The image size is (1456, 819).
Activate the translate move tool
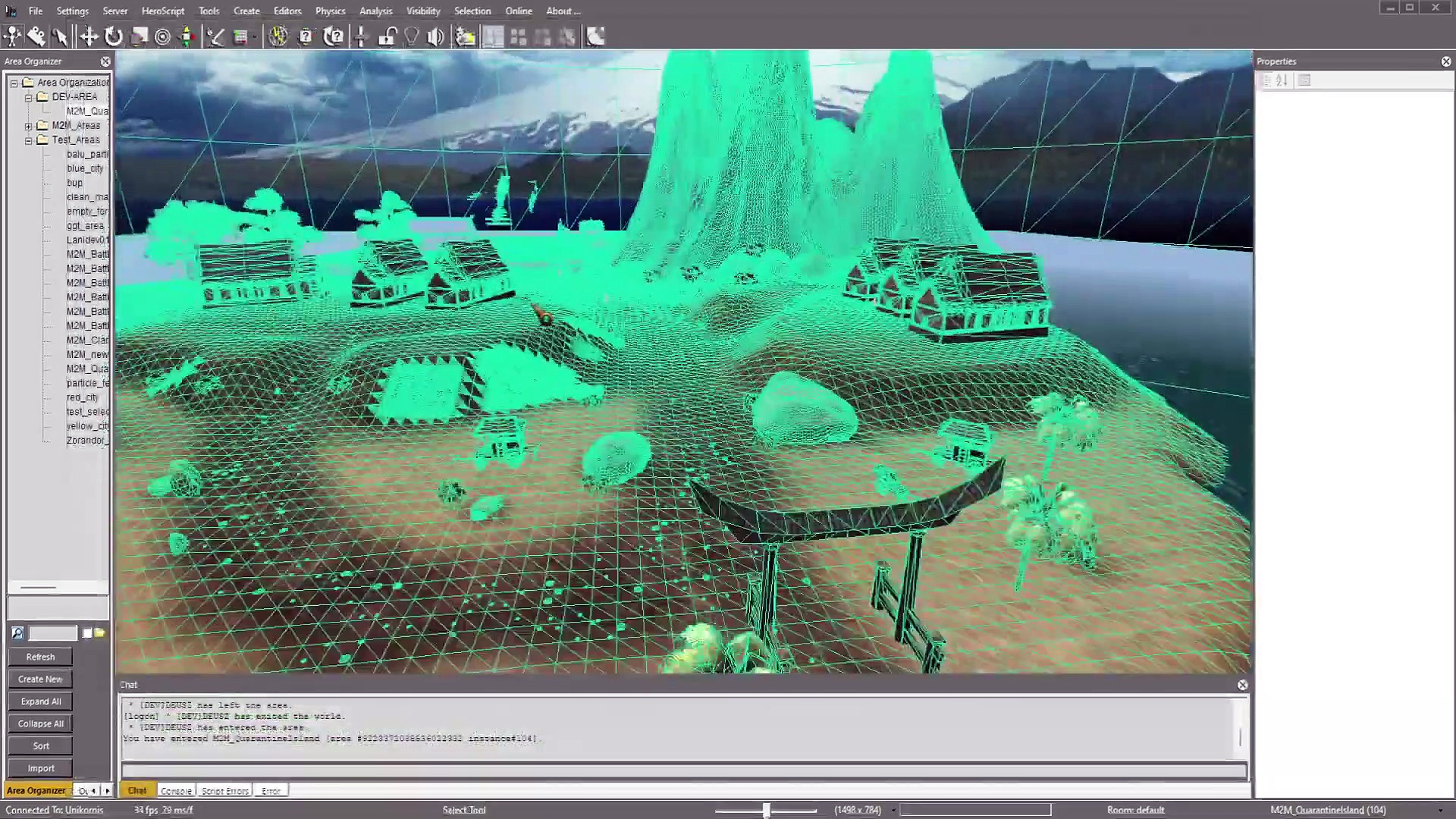[89, 36]
